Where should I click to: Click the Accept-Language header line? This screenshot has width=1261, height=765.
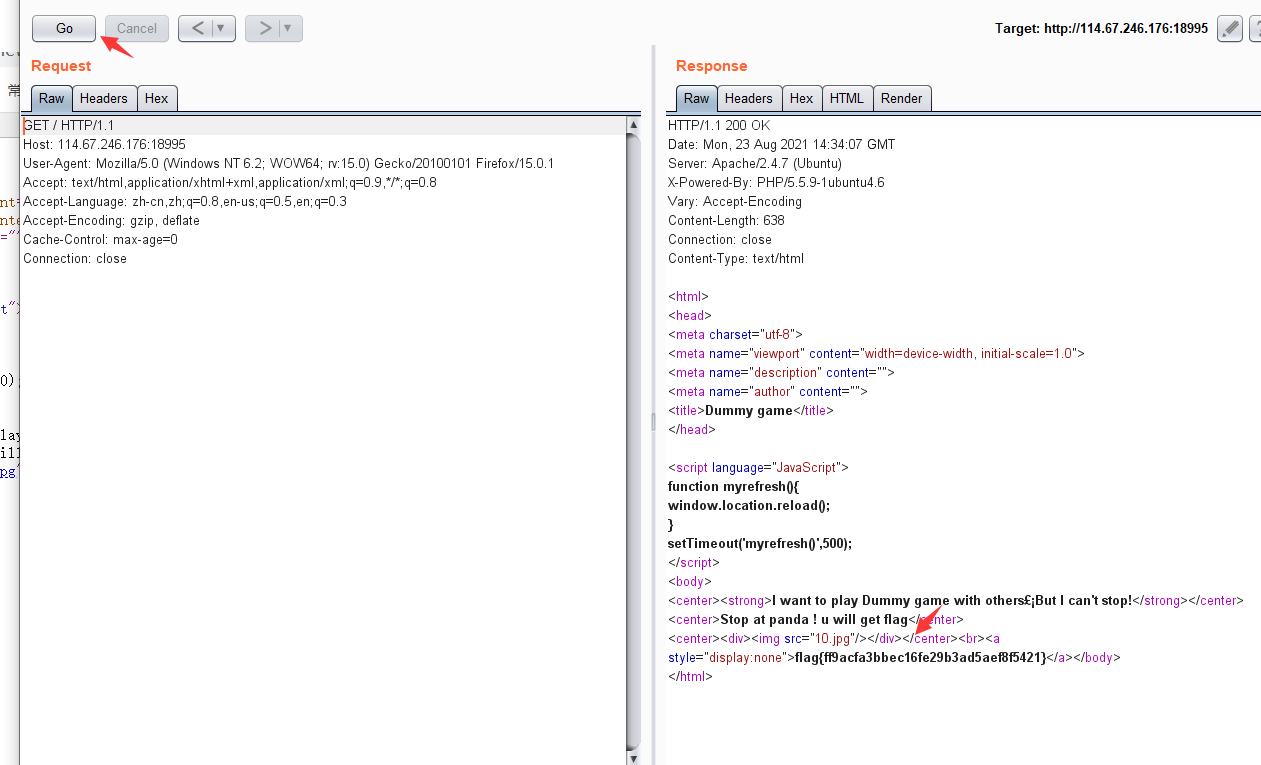point(185,201)
